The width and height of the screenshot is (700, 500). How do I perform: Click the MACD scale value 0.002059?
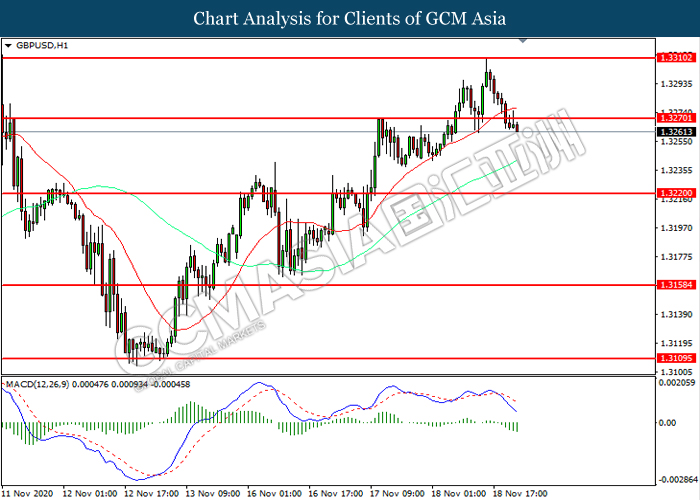[x=677, y=383]
